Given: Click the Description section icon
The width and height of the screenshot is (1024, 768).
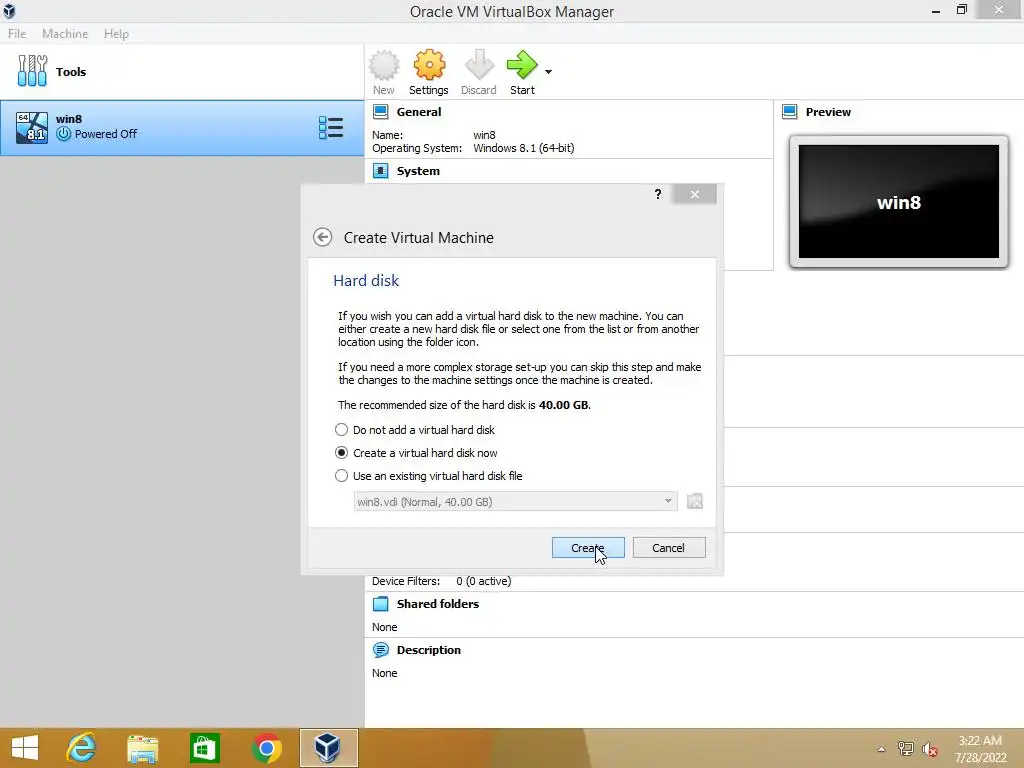Looking at the screenshot, I should pos(380,650).
